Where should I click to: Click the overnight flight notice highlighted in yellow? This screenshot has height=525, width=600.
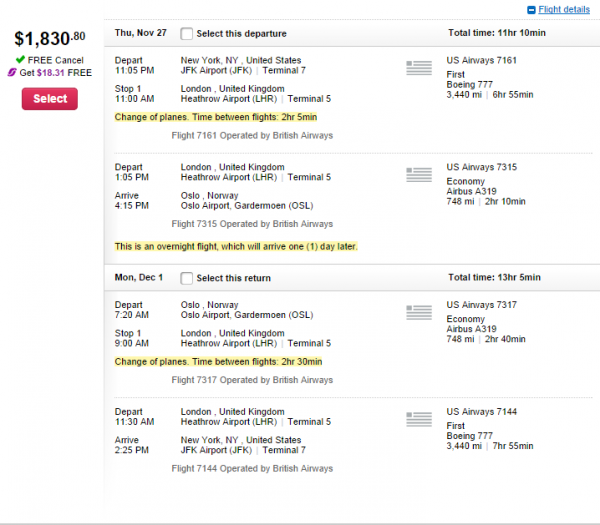click(236, 246)
